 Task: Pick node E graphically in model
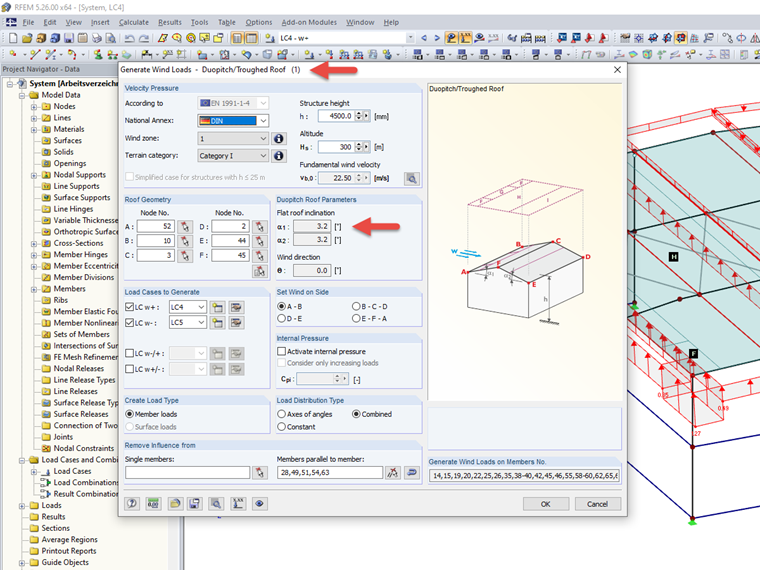click(x=260, y=241)
